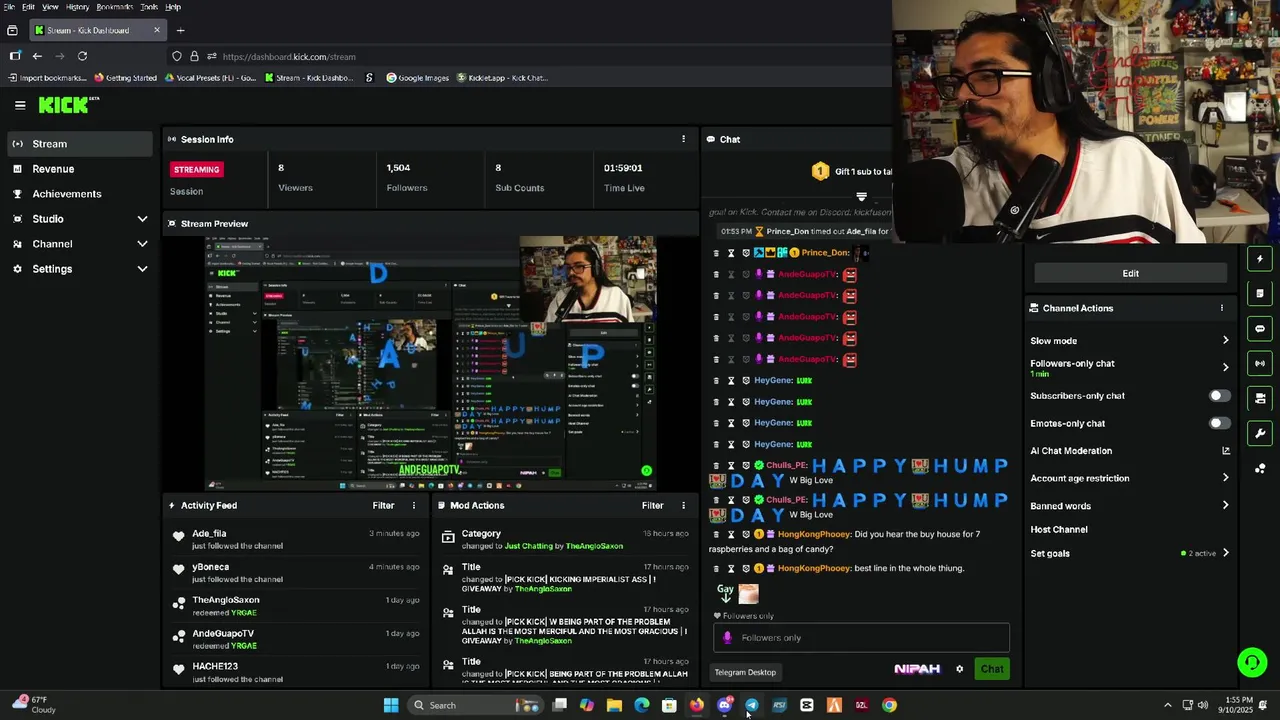Open Activity Feed three-dot menu
This screenshot has height=720, width=1280.
[414, 505]
